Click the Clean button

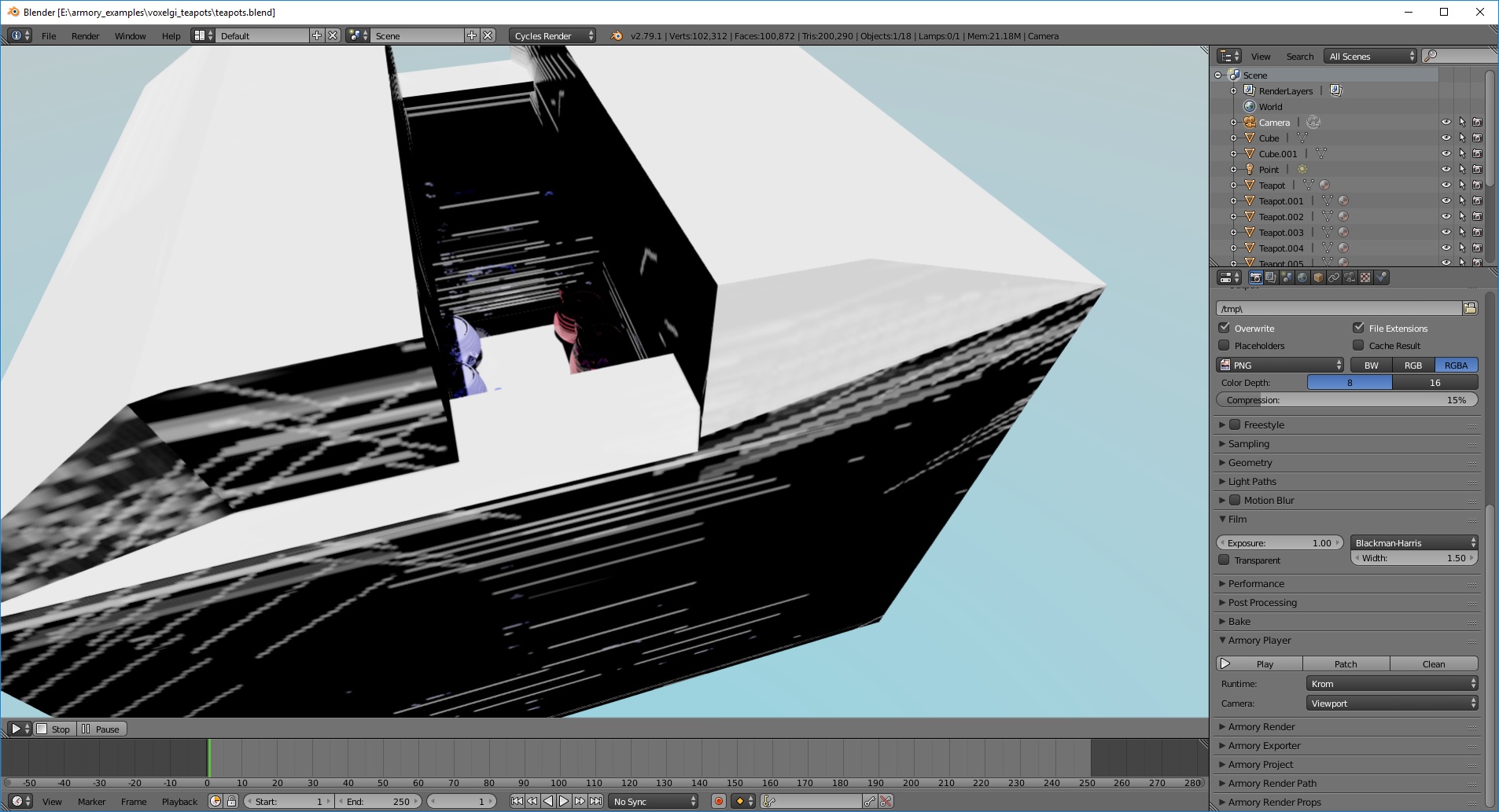point(1434,663)
